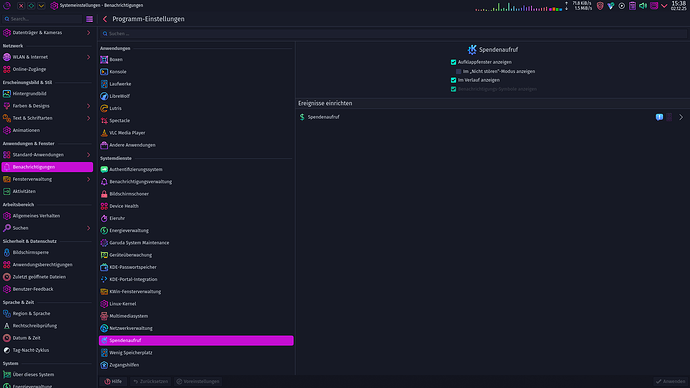Select Bildschirmschoner in system services
Image resolution: width=690 pixels, height=388 pixels.
pos(196,194)
